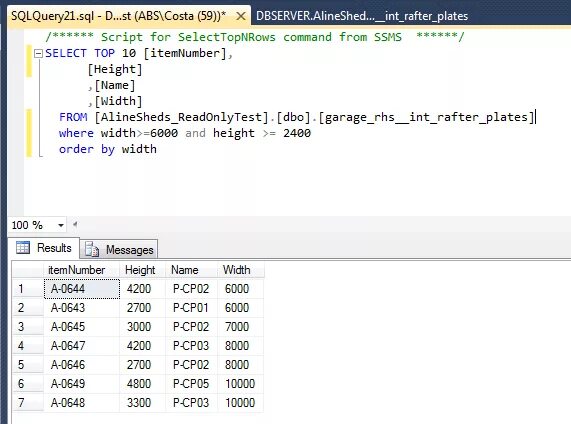This screenshot has width=571, height=424.
Task: Select all results via grid corner cell
Action: (x=28, y=270)
